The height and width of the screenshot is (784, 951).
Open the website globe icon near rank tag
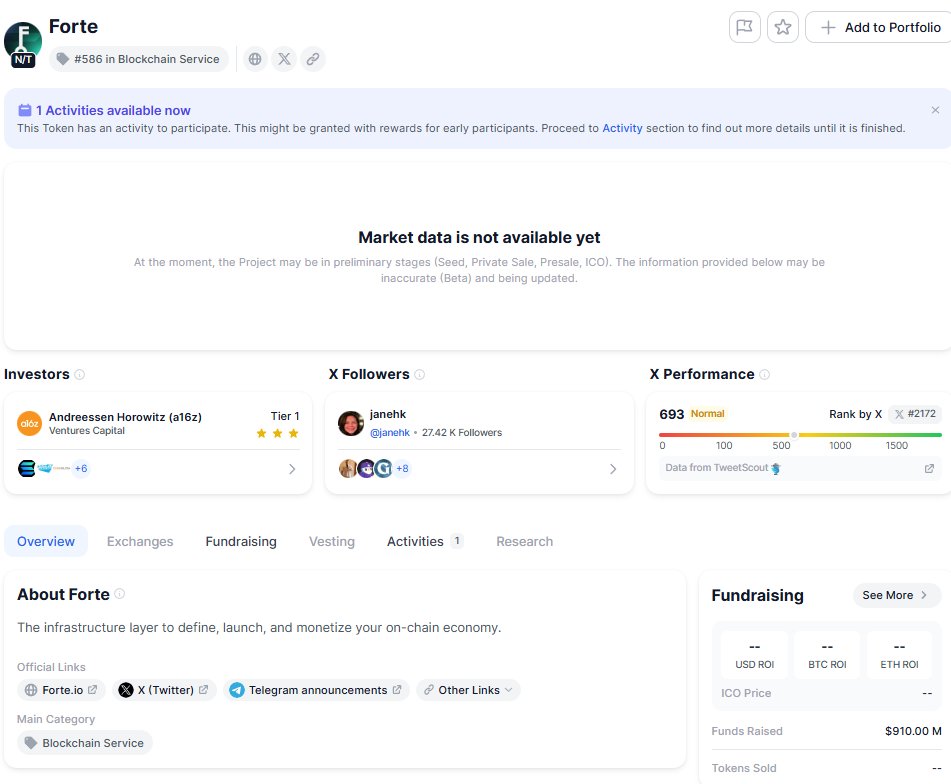[x=255, y=59]
